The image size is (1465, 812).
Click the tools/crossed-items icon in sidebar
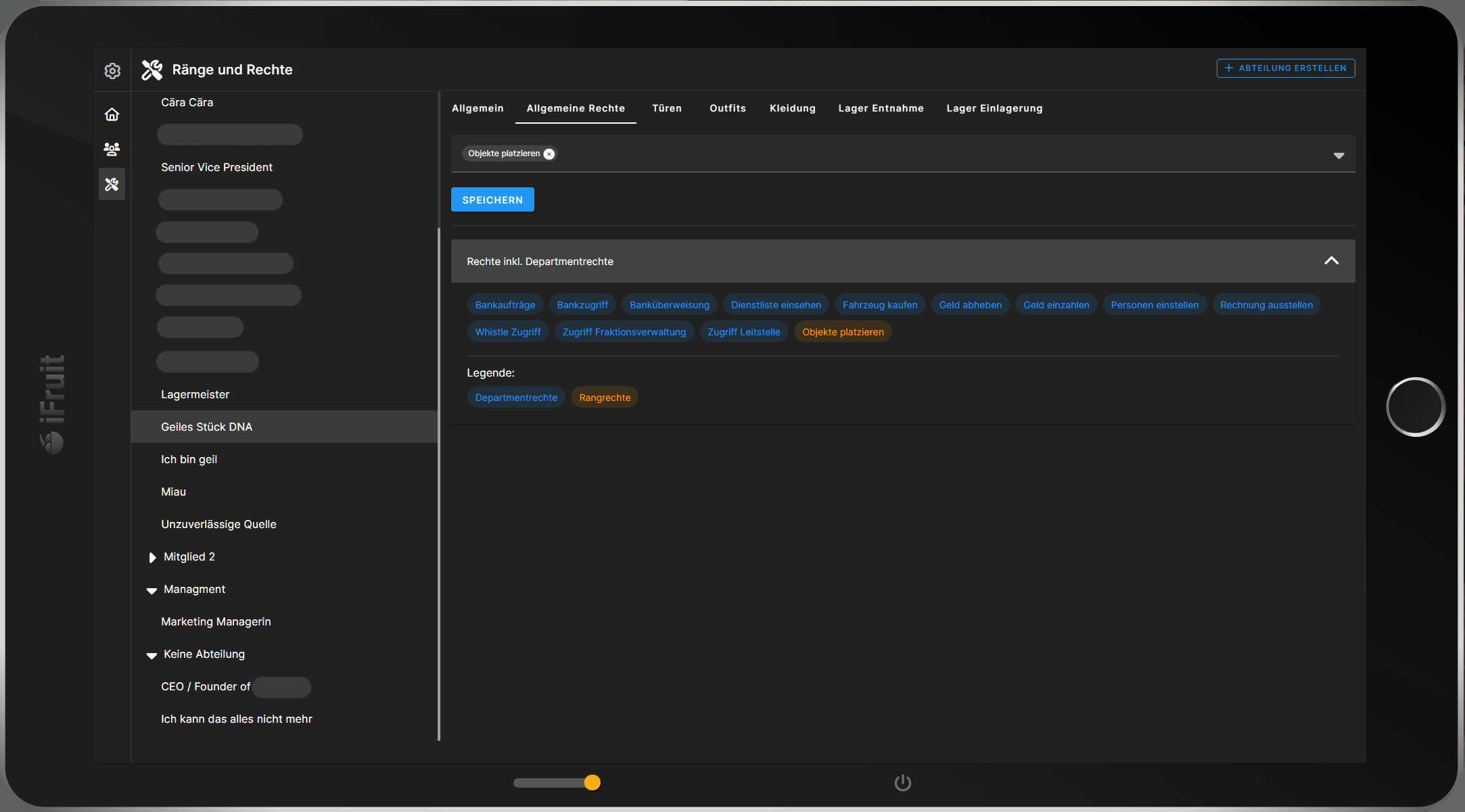[x=112, y=184]
